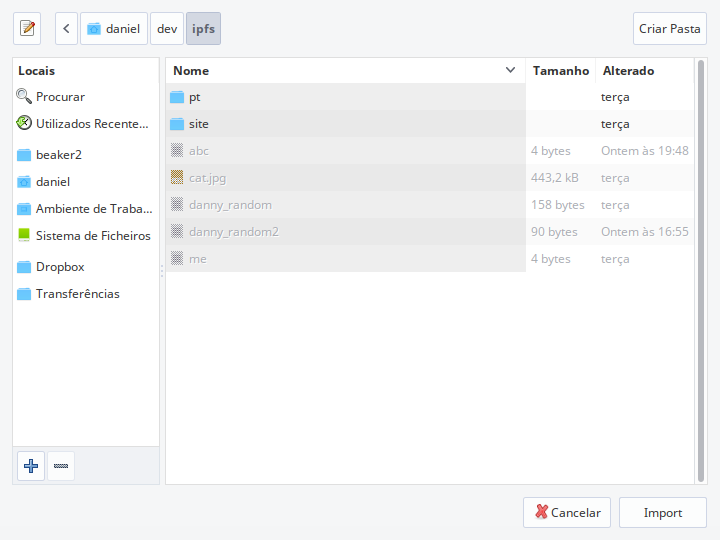720x540 pixels.
Task: Click the Criar Pasta button
Action: (x=669, y=28)
